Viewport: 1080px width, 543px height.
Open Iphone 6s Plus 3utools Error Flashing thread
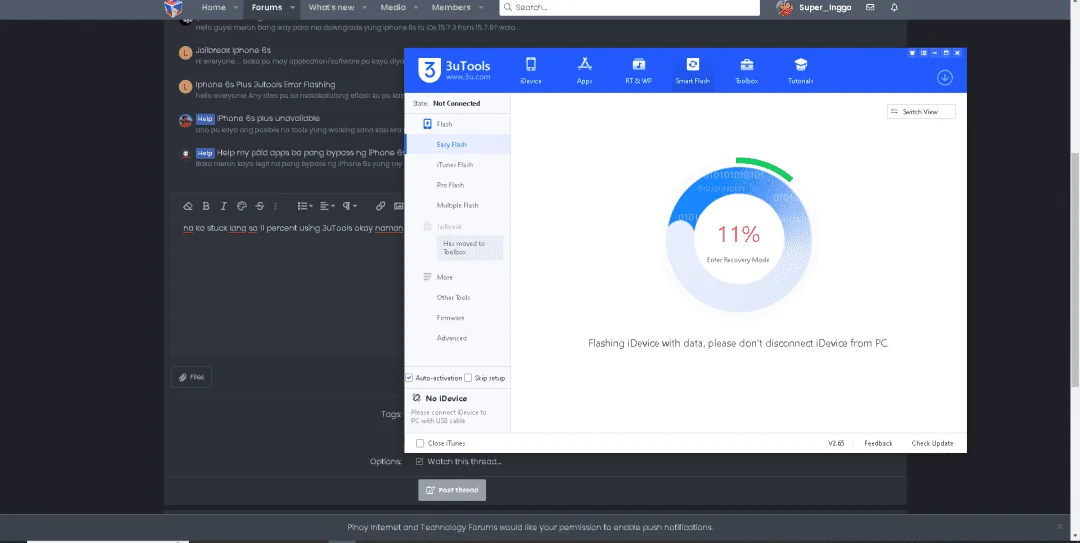(265, 84)
